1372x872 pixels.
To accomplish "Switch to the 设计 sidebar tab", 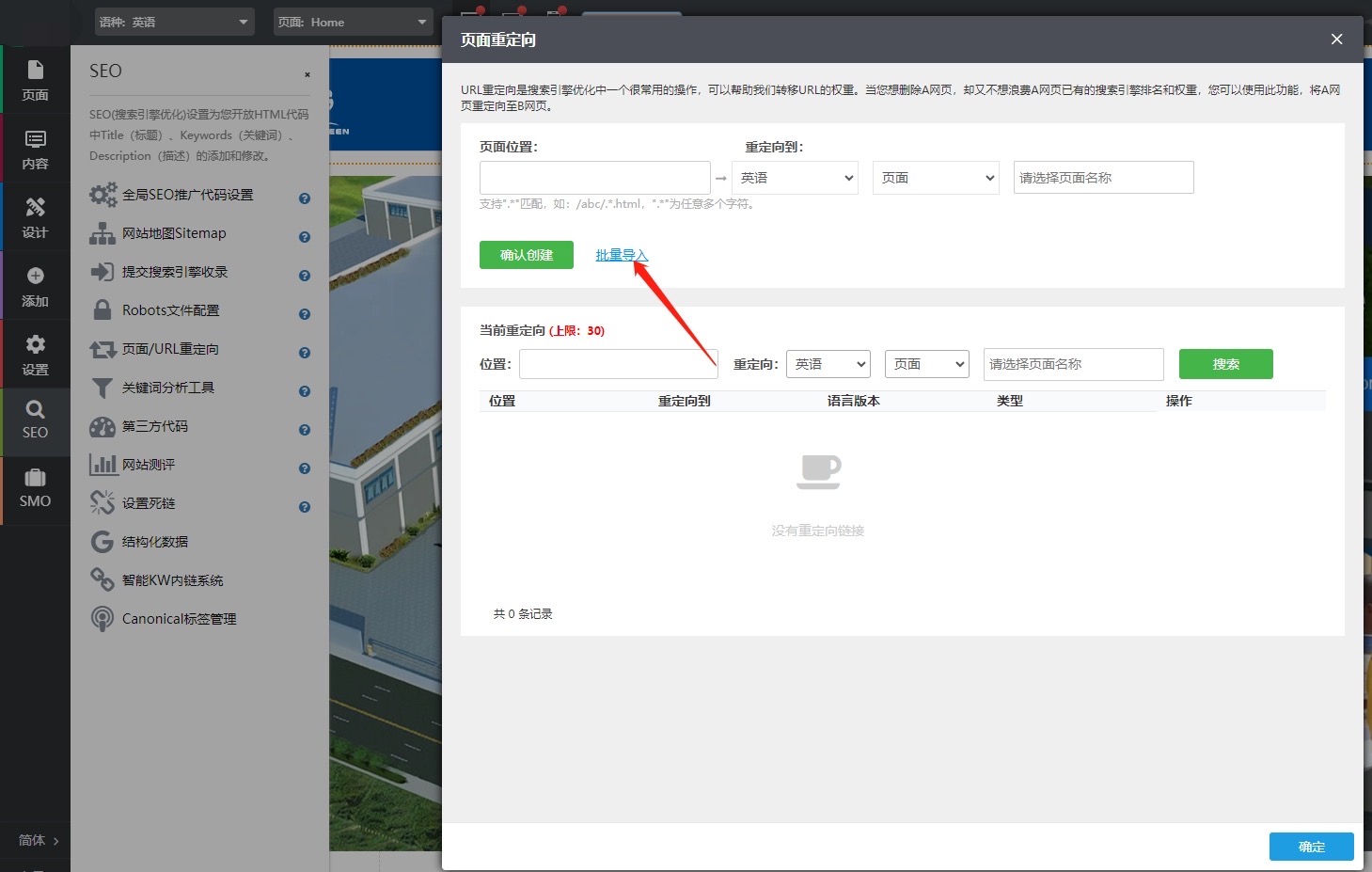I will 35,217.
